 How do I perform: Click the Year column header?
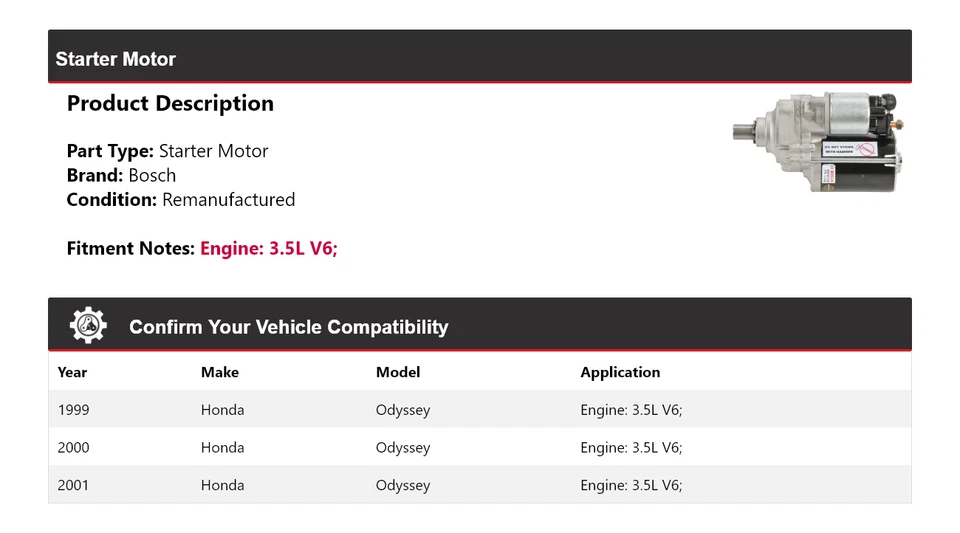(72, 372)
